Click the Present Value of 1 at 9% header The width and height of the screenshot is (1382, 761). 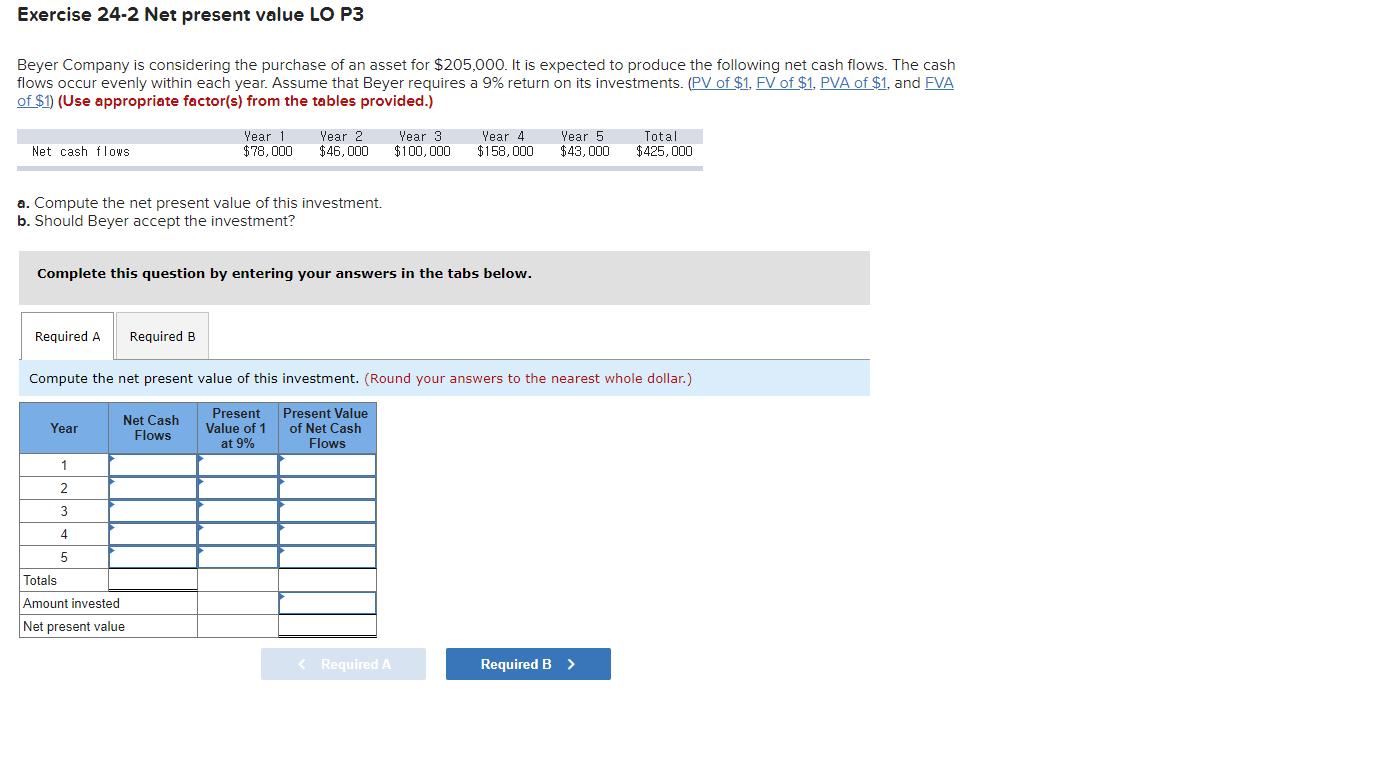pos(238,428)
